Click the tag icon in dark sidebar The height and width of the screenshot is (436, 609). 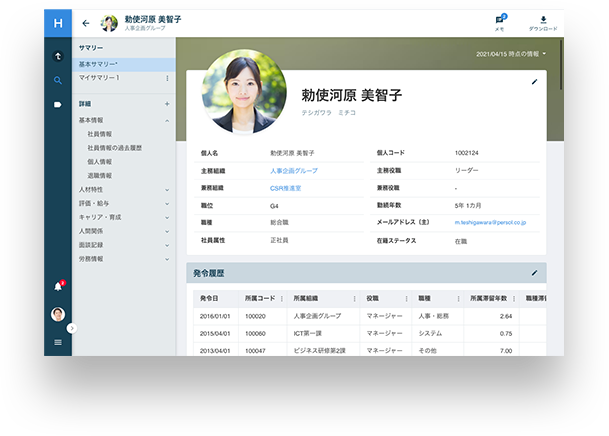coord(58,104)
